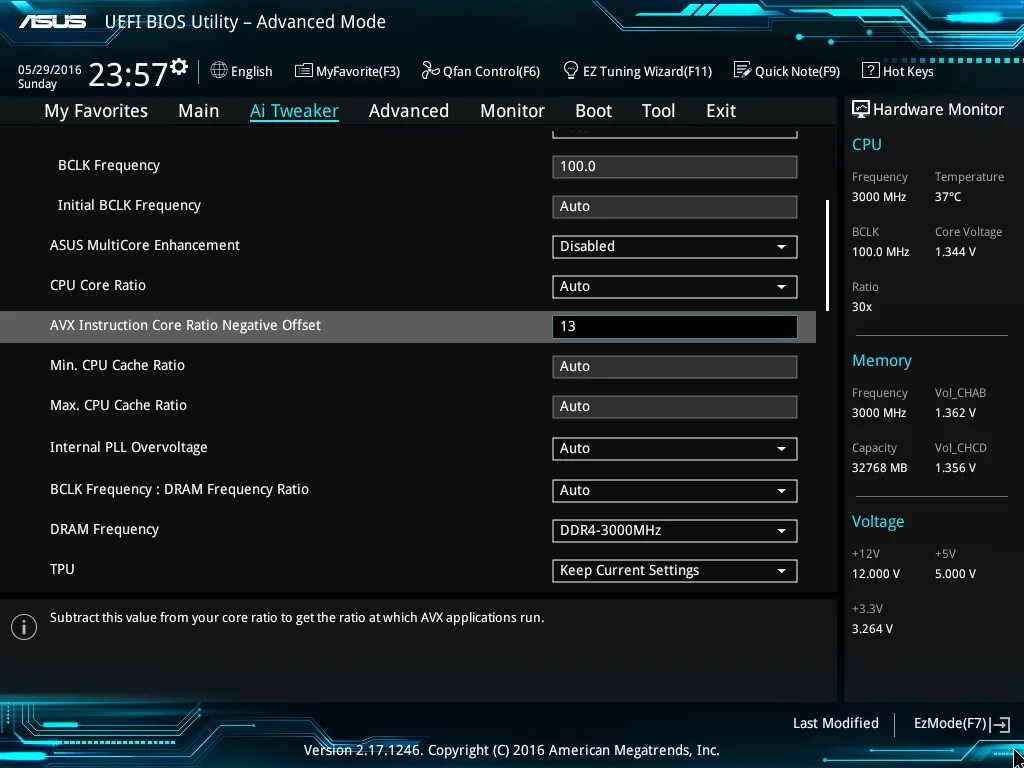Click the settings gear next to the clock

179,67
